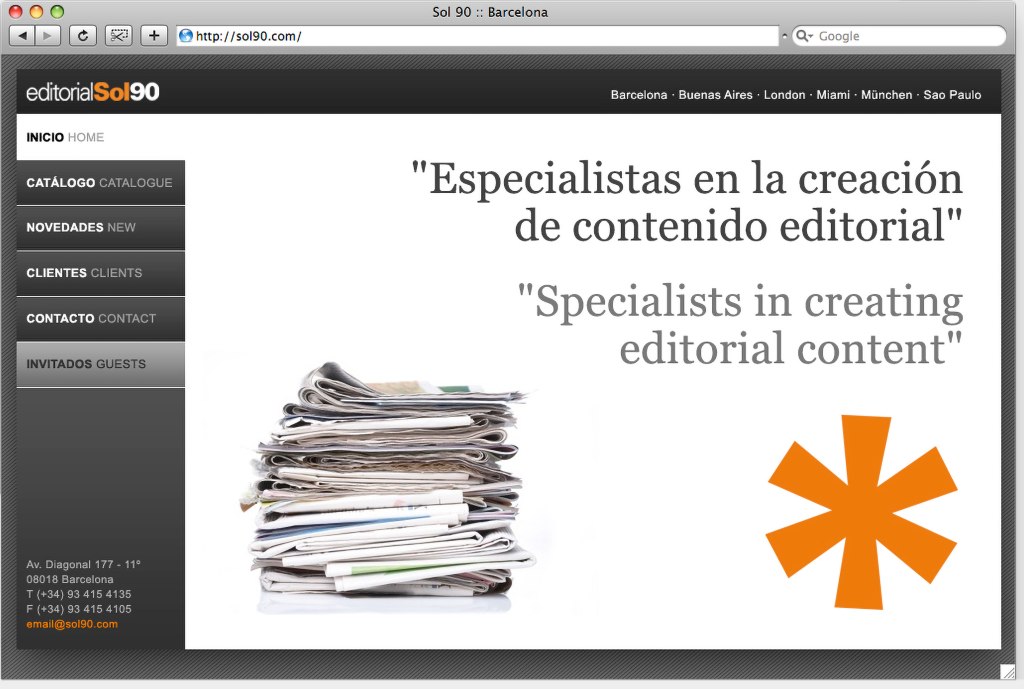Image resolution: width=1024 pixels, height=689 pixels.
Task: Click the browser forward arrow button
Action: pos(48,36)
